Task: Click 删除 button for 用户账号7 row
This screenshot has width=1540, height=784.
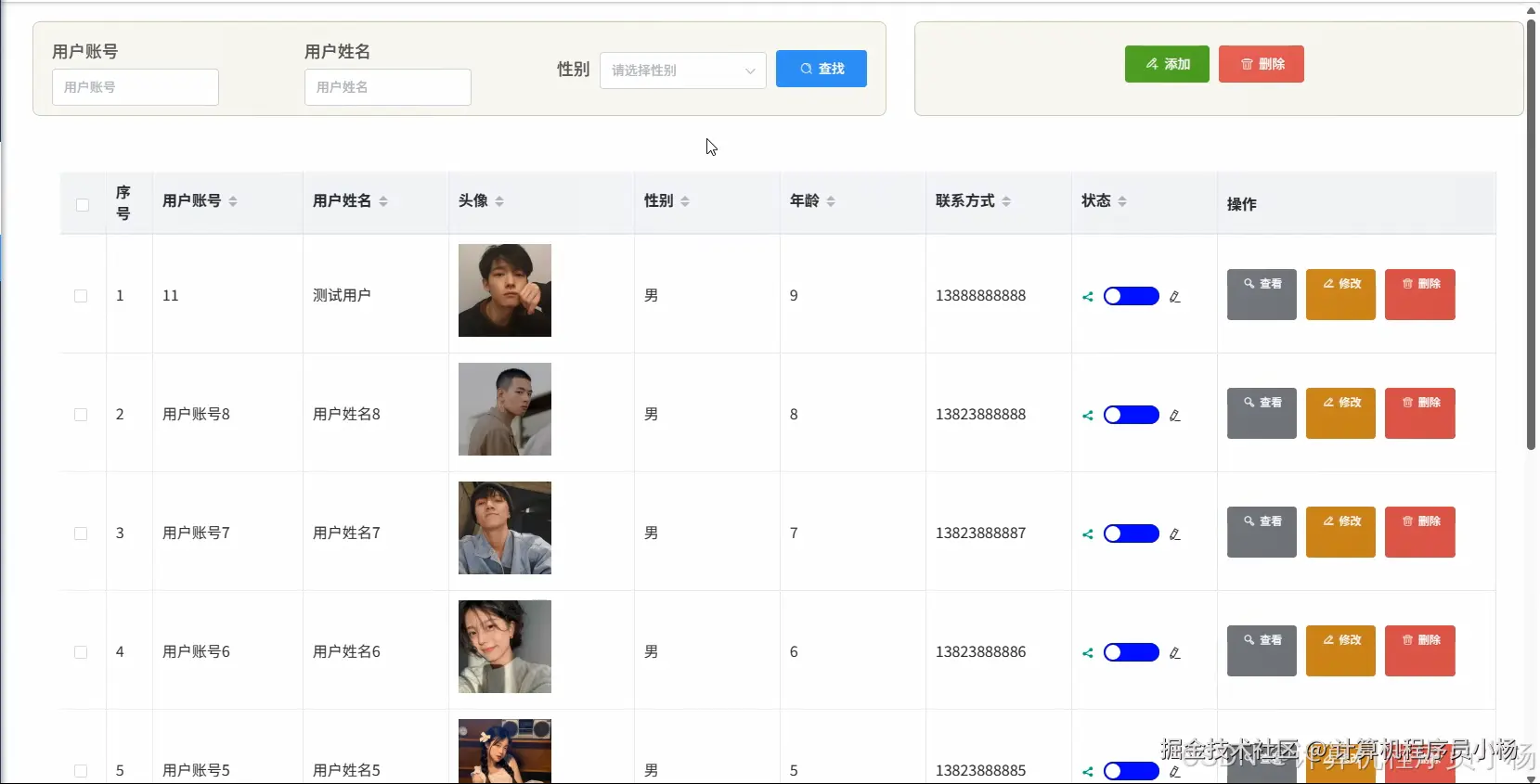Action: [x=1420, y=532]
